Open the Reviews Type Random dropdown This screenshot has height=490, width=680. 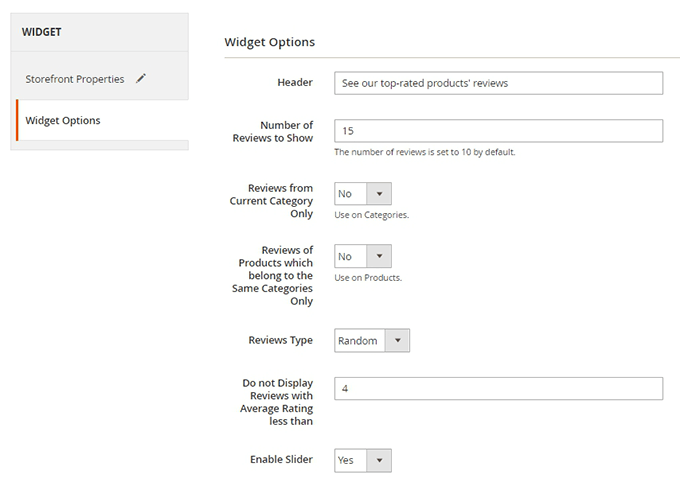coord(372,340)
